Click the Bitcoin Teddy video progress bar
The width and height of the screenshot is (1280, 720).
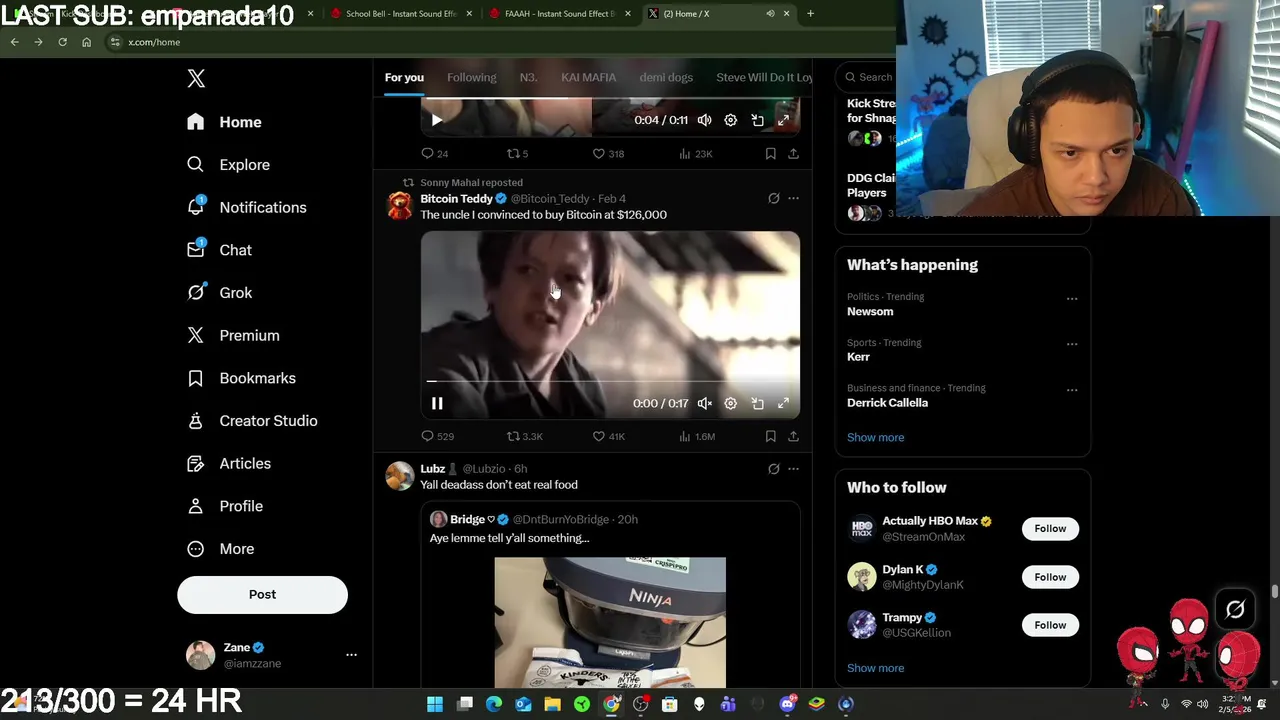tap(610, 381)
